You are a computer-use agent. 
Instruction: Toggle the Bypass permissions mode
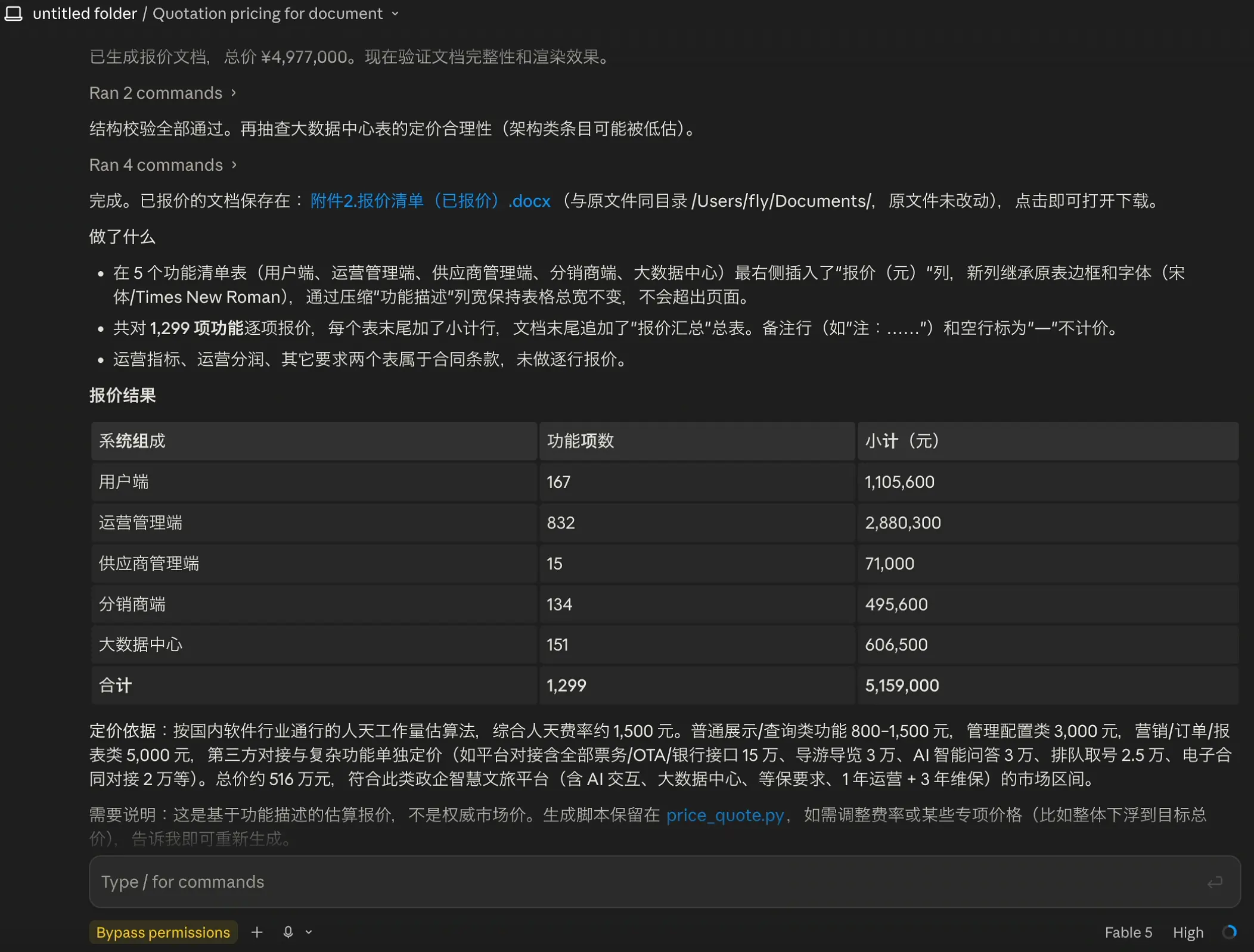coord(163,932)
